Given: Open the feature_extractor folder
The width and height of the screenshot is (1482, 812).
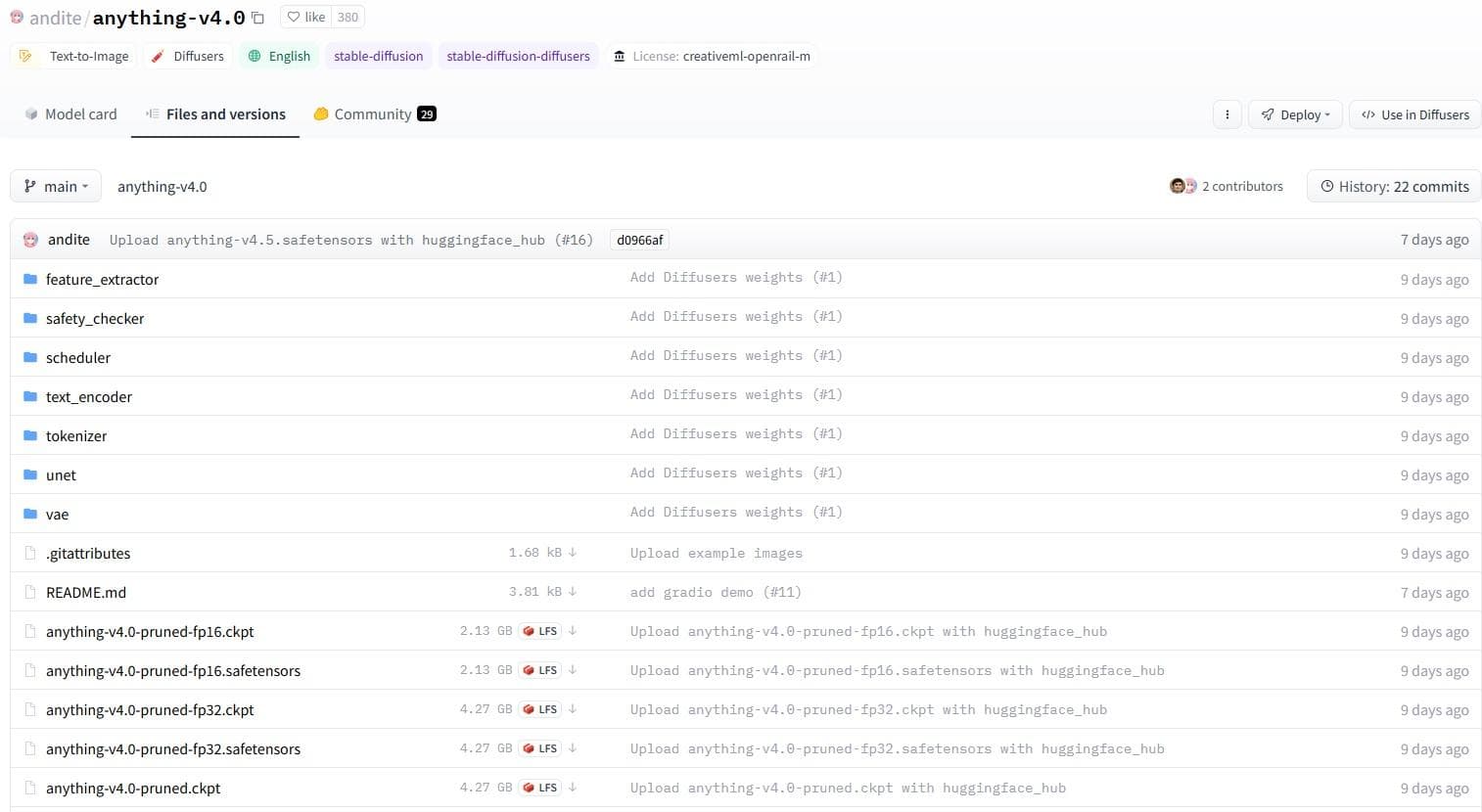Looking at the screenshot, I should [102, 280].
